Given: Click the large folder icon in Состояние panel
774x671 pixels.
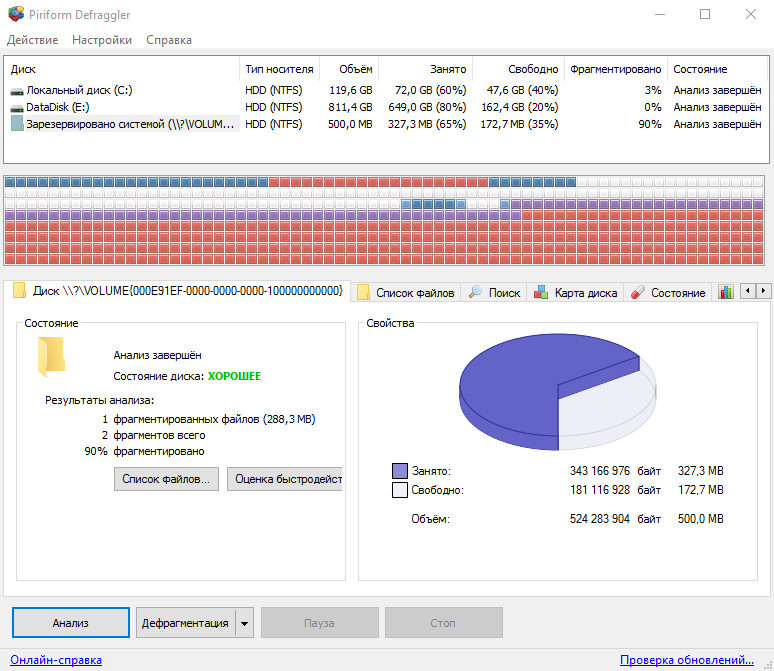Looking at the screenshot, I should point(51,356).
